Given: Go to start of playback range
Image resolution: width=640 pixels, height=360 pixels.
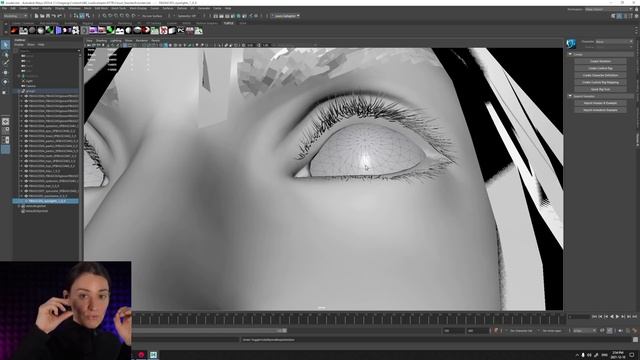Looking at the screenshot, I should coord(594,317).
